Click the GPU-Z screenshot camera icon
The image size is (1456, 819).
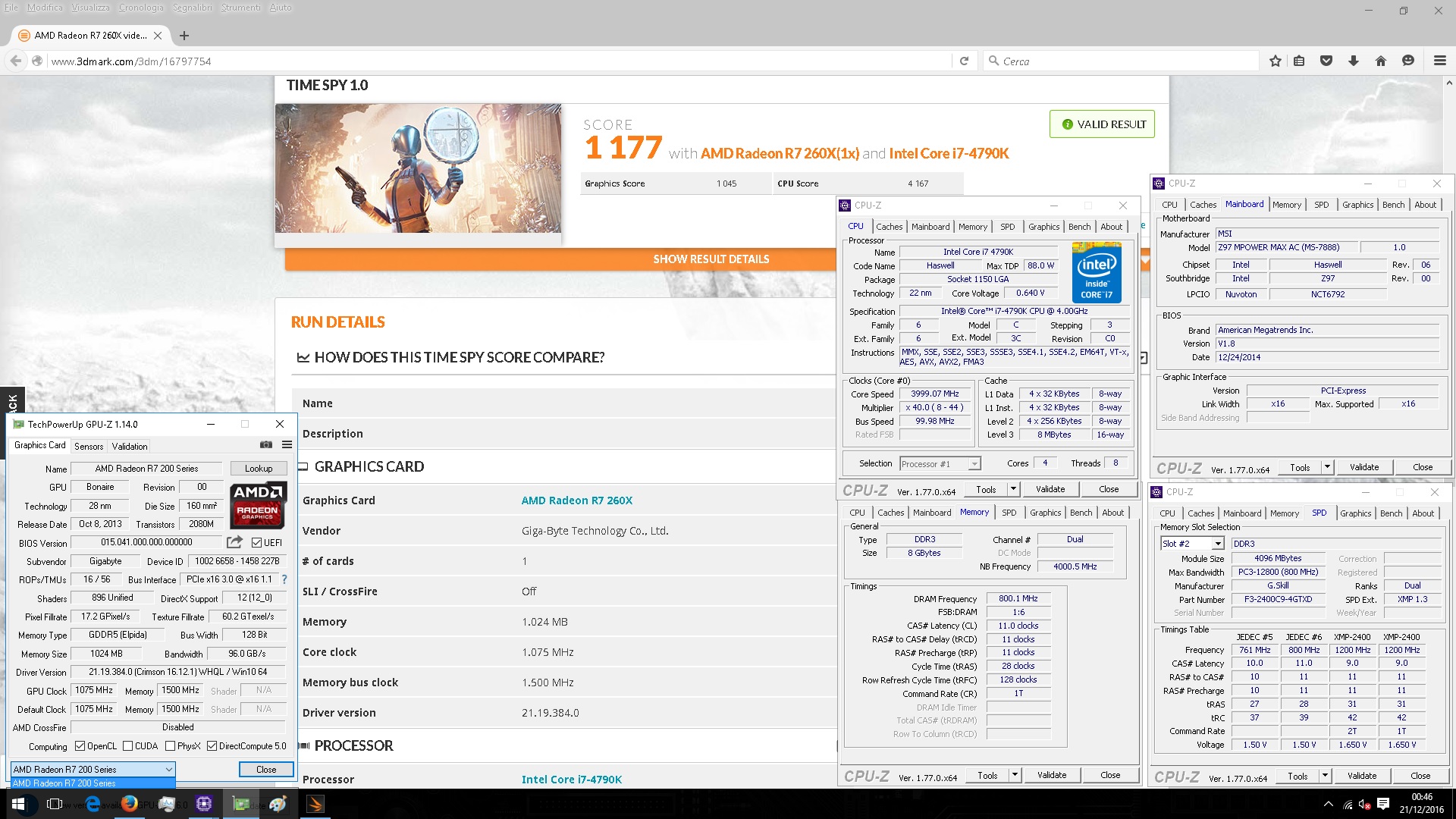tap(265, 445)
